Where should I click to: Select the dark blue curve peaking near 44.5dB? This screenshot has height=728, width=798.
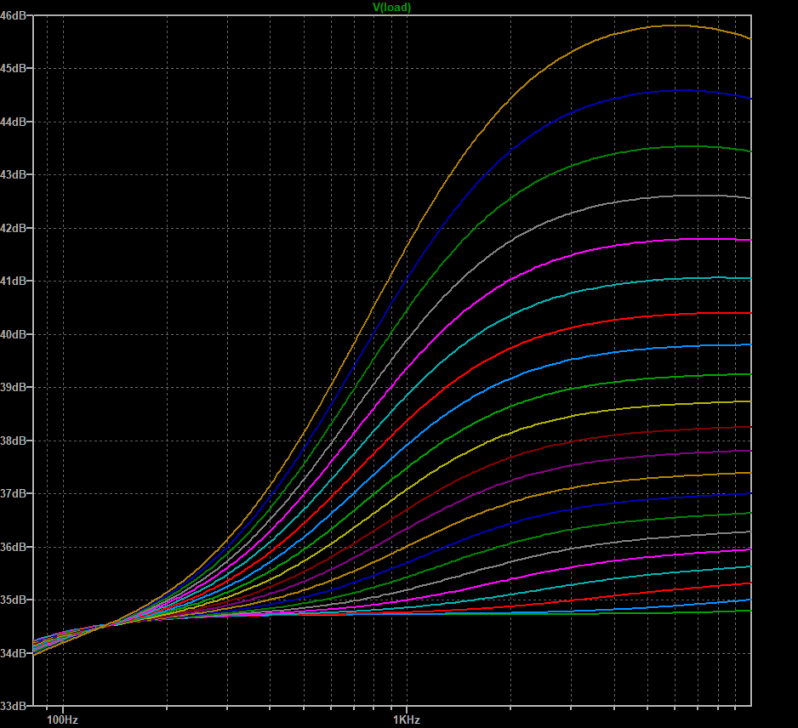click(x=676, y=90)
